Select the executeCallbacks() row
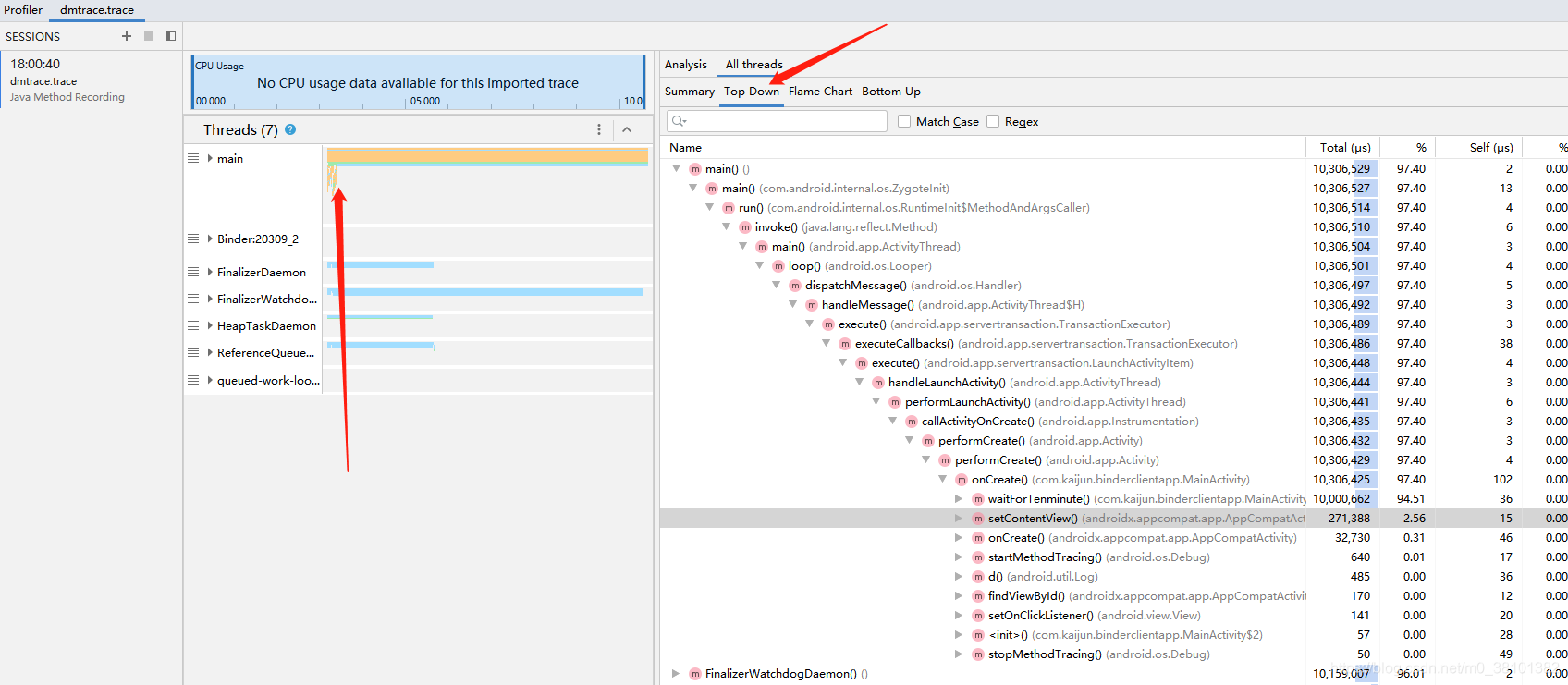 point(1114,343)
